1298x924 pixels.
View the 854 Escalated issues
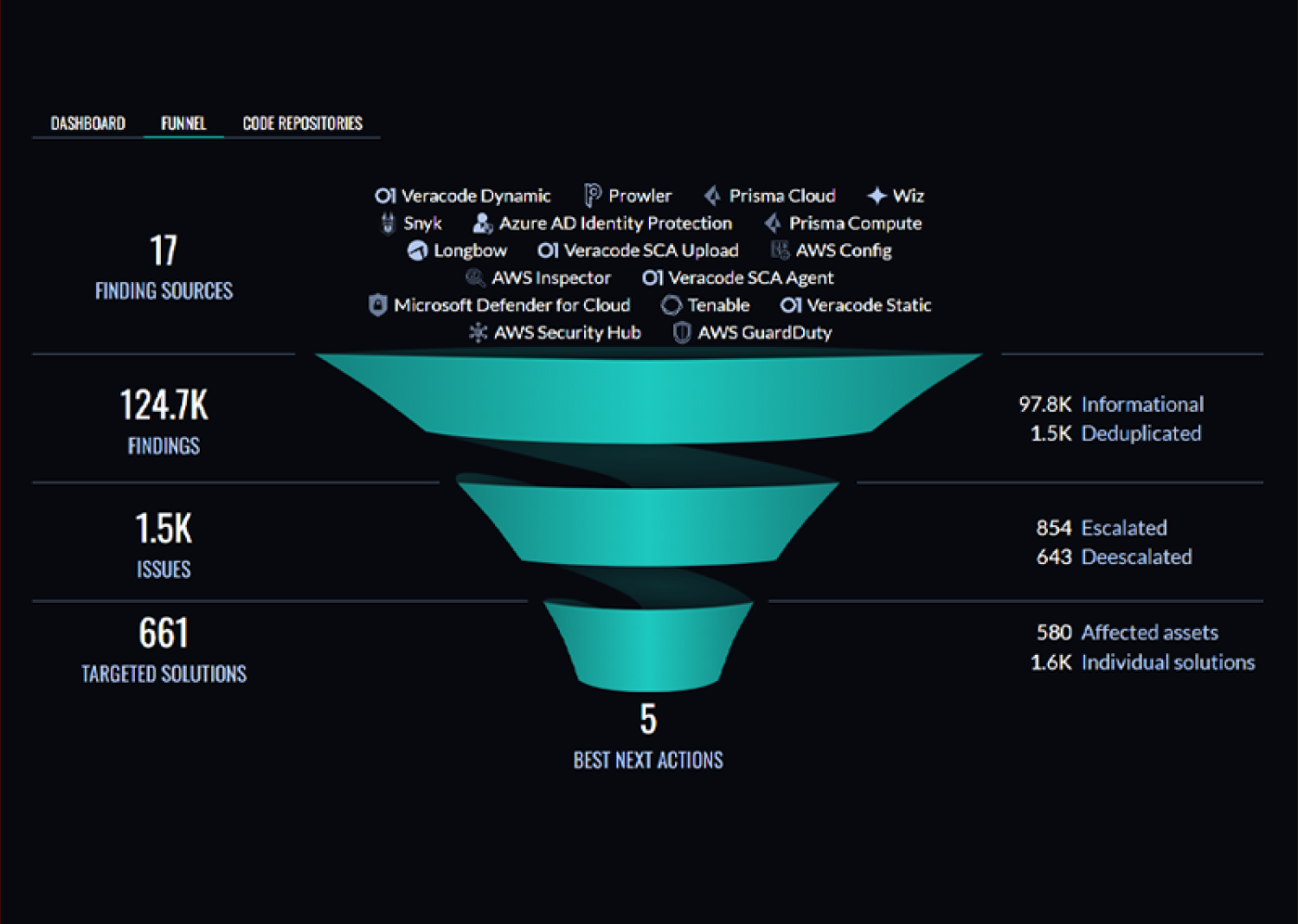1102,528
